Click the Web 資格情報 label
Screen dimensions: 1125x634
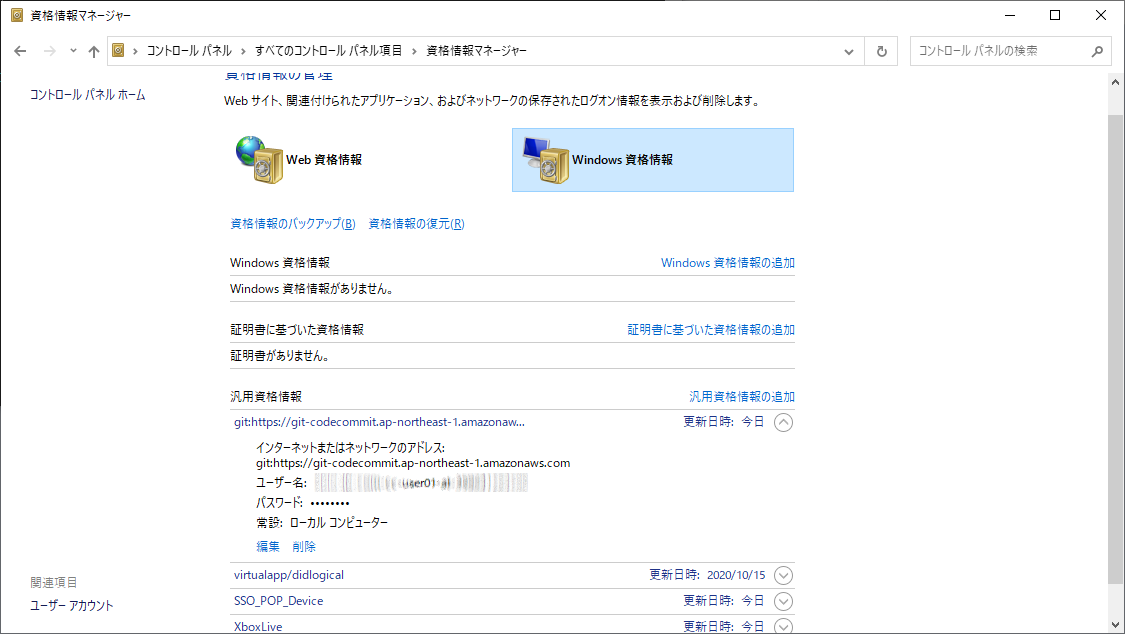click(x=324, y=160)
